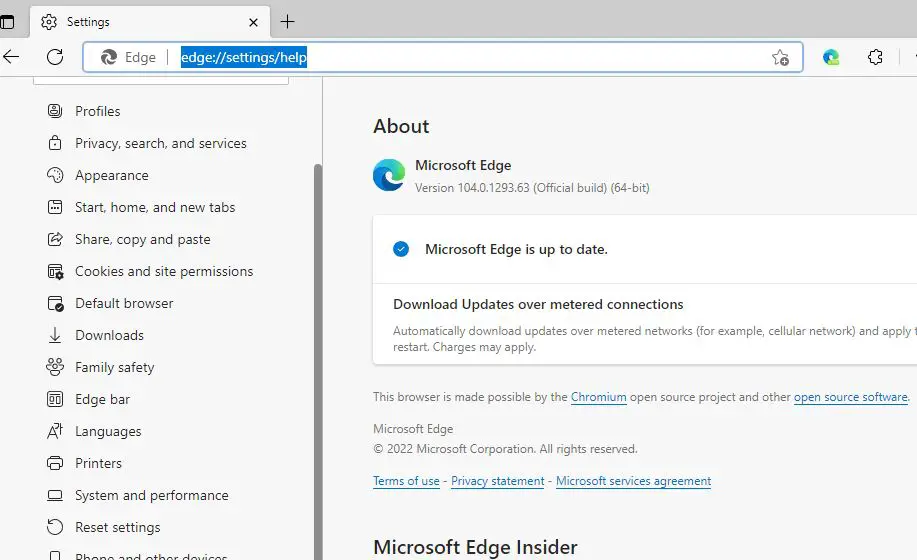Click the Share, copy and paste icon

point(55,239)
